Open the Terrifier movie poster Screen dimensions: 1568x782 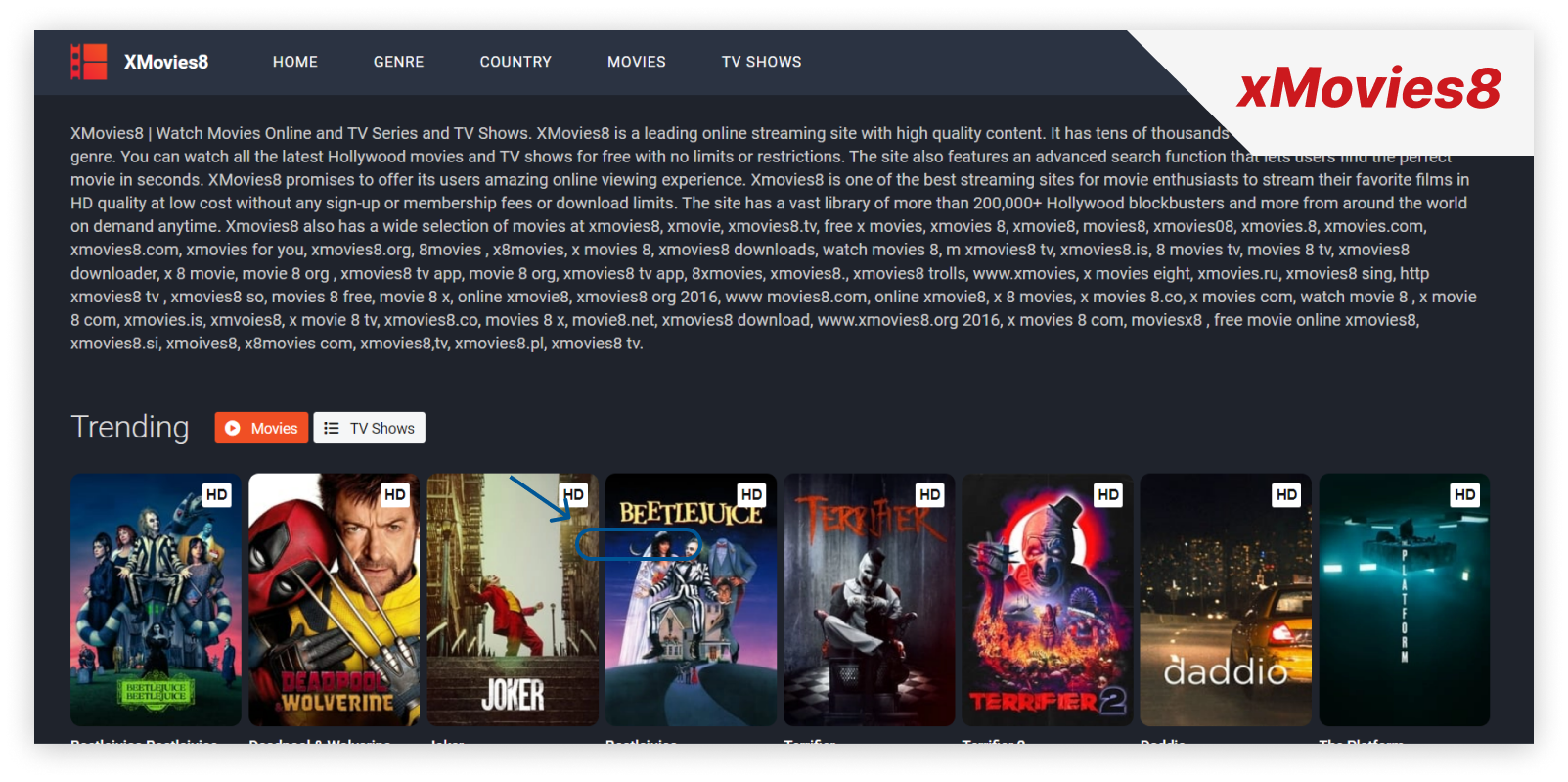[869, 600]
